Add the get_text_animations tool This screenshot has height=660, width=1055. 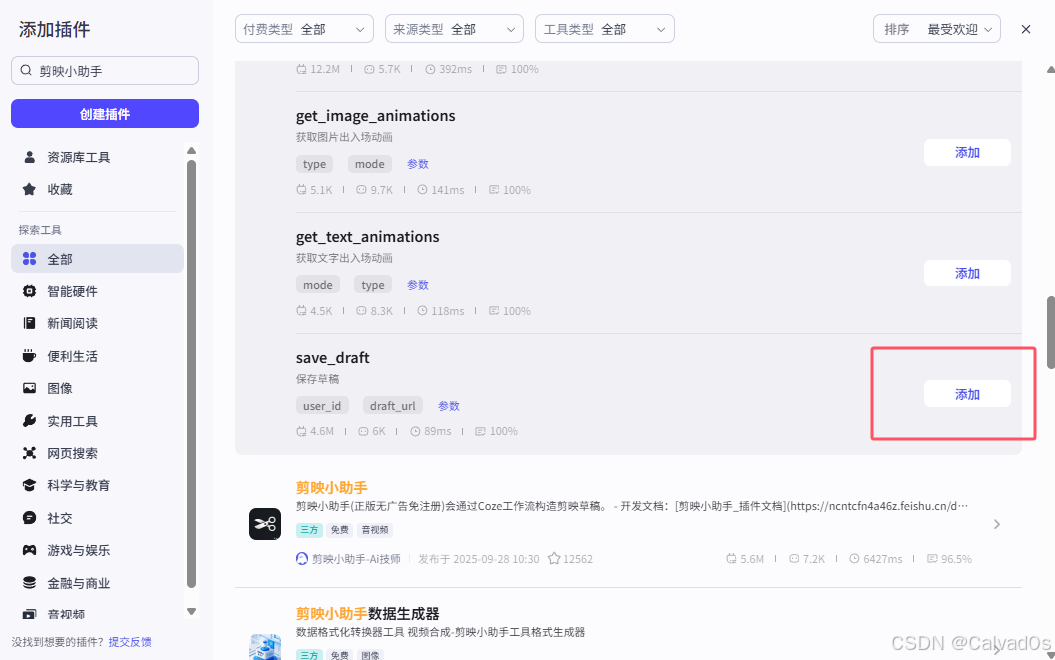(x=967, y=273)
